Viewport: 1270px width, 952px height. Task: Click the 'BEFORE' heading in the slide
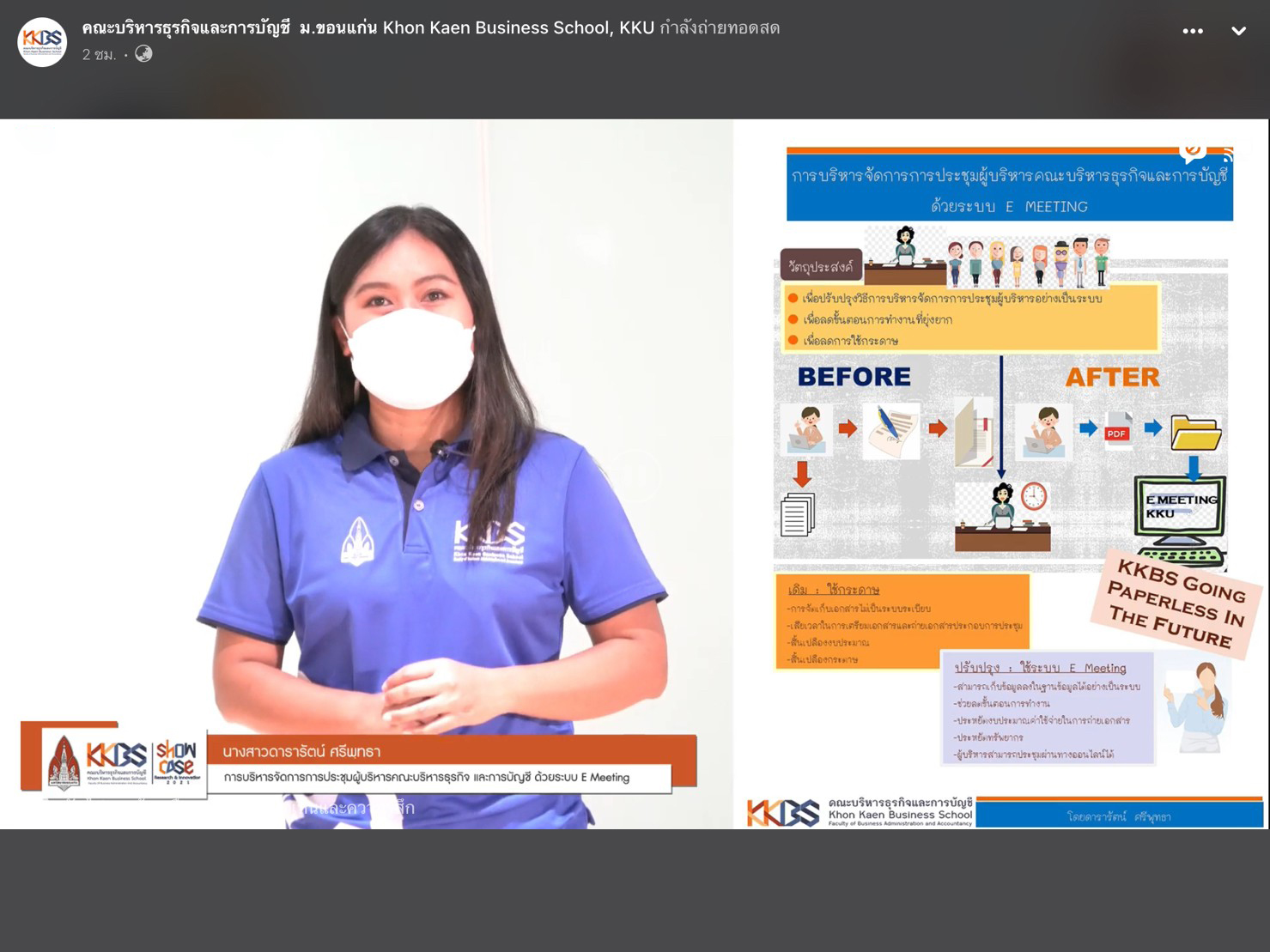[x=854, y=377]
